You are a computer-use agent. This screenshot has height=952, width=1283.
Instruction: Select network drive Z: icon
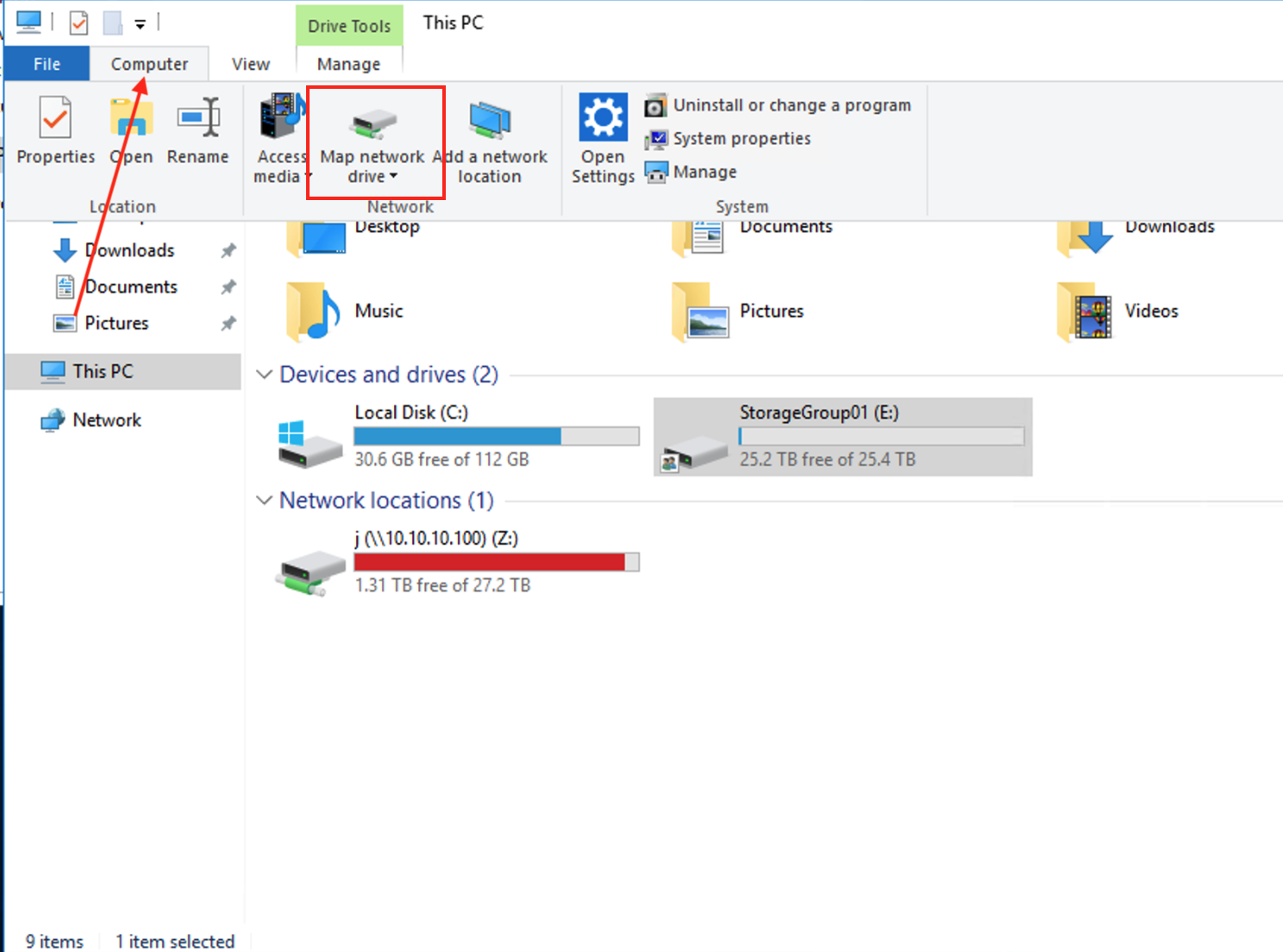311,573
